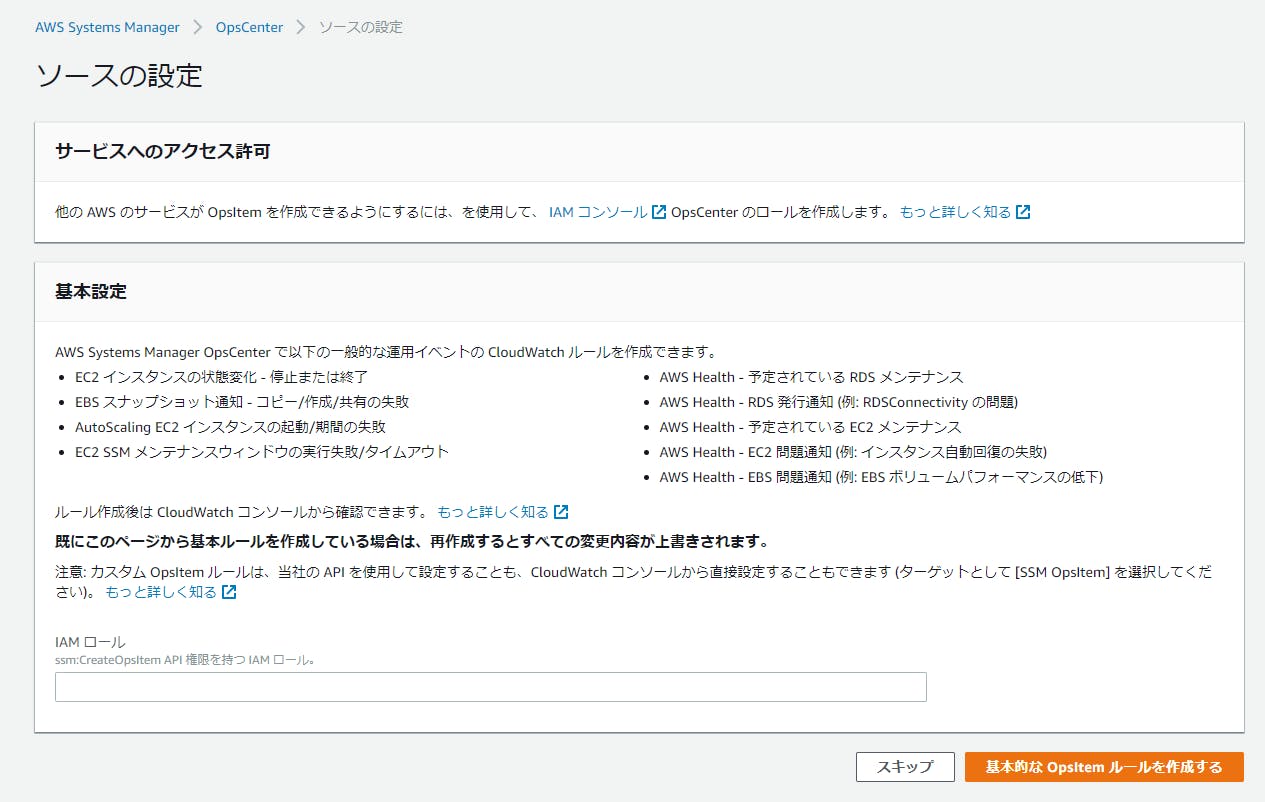Click the ソースの設定 page heading

click(119, 76)
